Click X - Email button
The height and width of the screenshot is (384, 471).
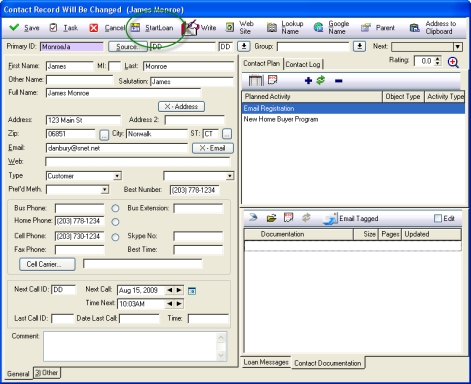coord(213,148)
